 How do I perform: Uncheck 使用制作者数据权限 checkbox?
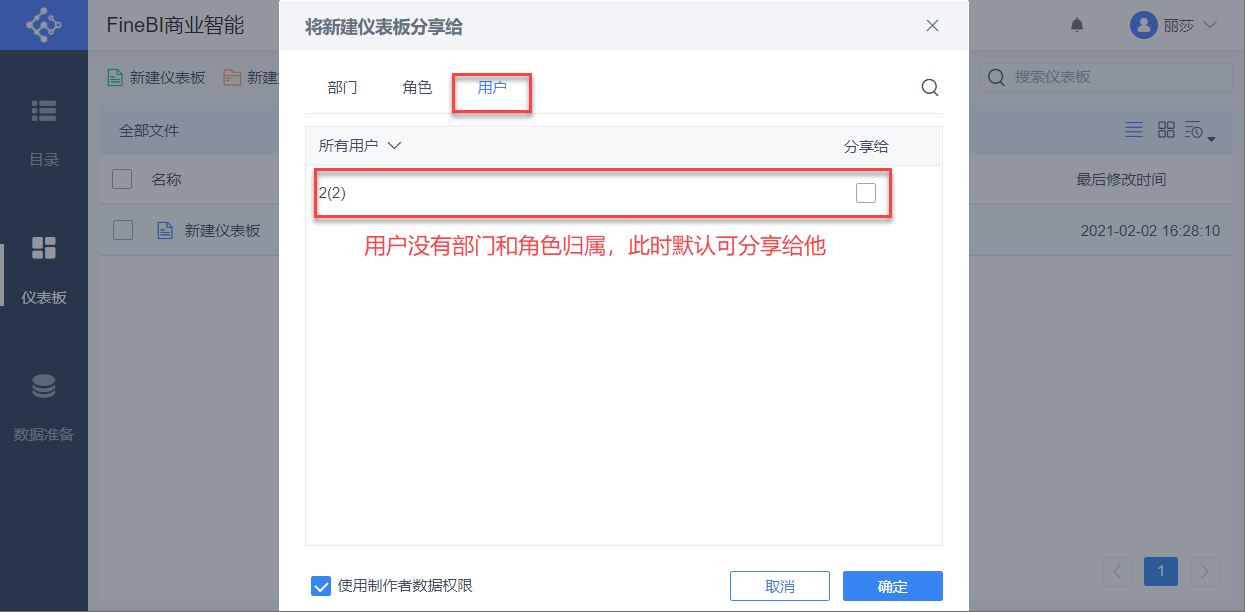[321, 586]
